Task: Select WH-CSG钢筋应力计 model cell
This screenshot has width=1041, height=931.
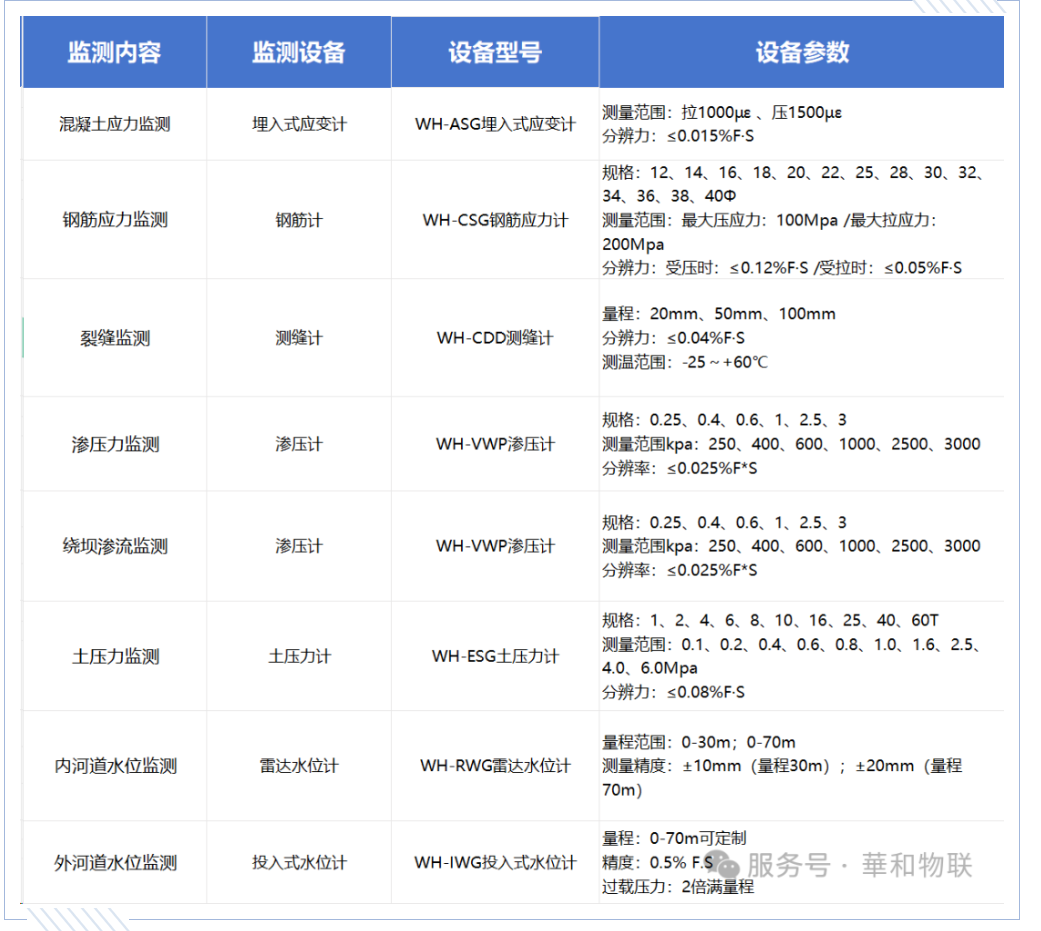Action: click(495, 220)
